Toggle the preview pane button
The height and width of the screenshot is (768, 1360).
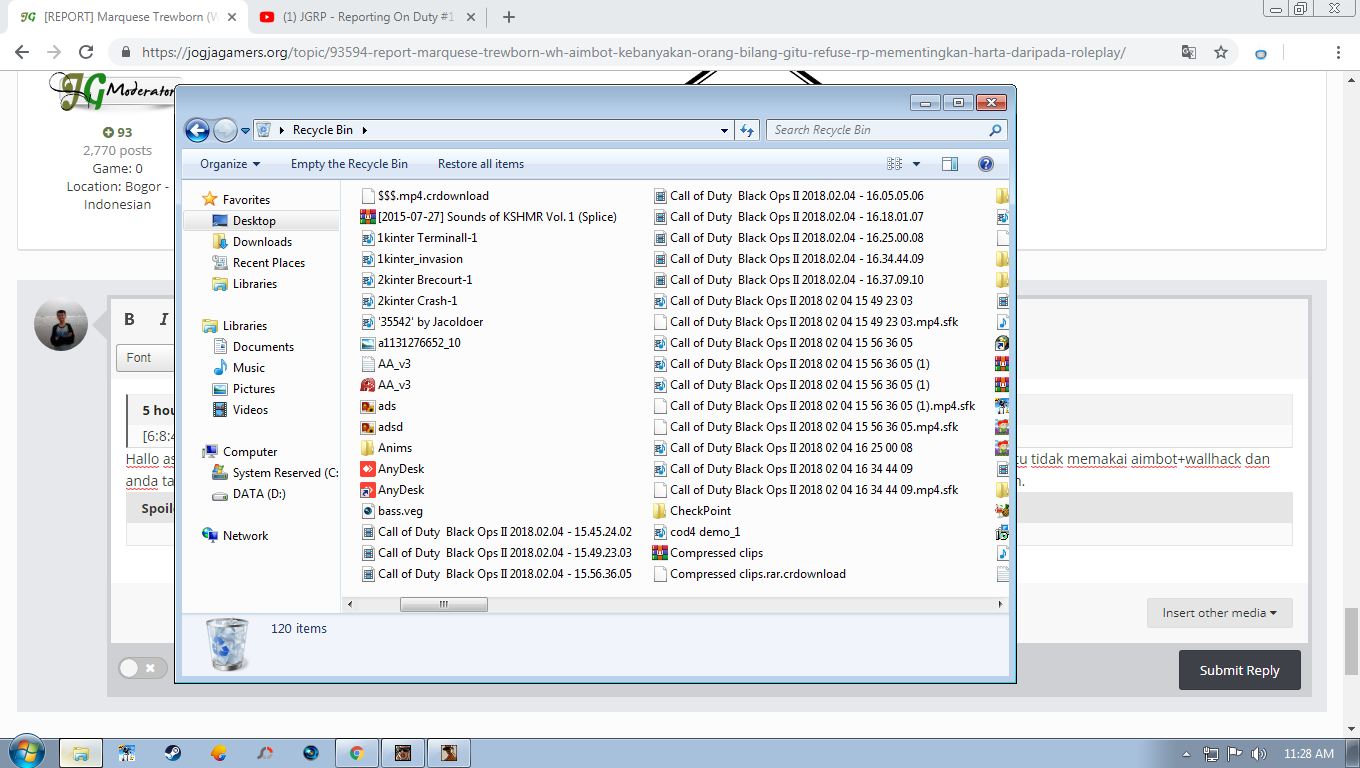(x=950, y=164)
